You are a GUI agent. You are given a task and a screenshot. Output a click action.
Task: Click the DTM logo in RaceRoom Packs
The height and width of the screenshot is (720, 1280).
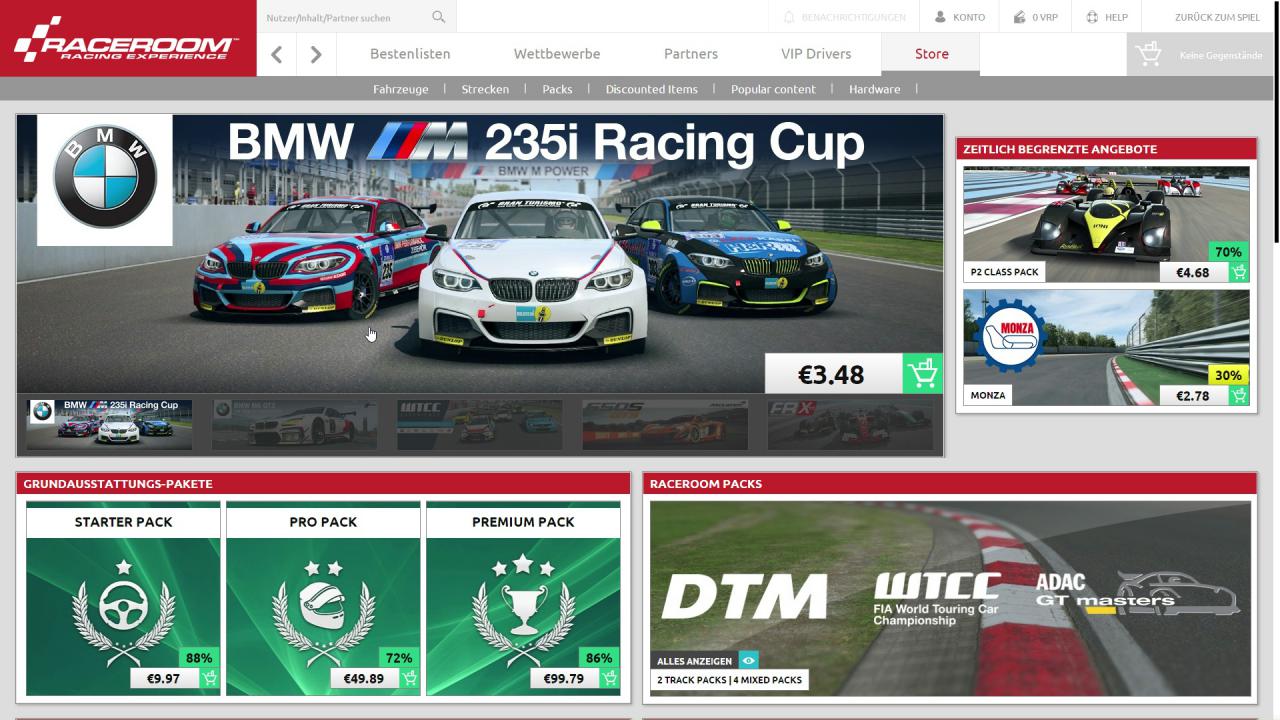tap(744, 596)
